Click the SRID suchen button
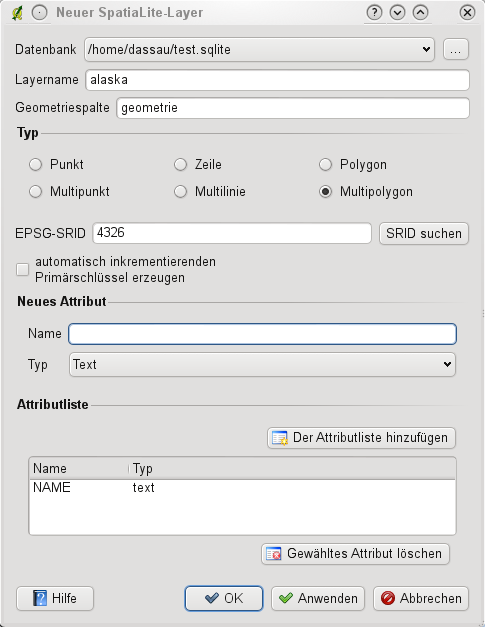 [424, 234]
